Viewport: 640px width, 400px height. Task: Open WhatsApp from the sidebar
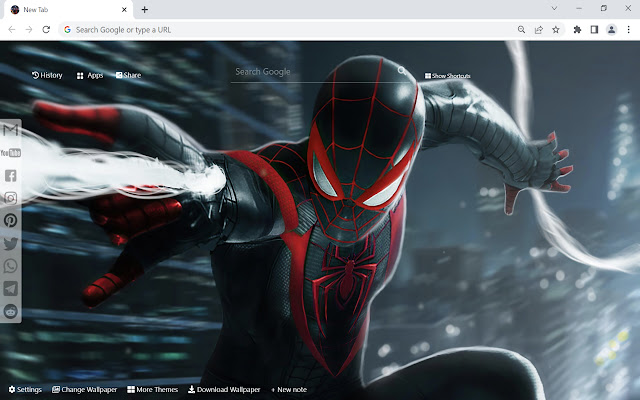click(x=11, y=266)
